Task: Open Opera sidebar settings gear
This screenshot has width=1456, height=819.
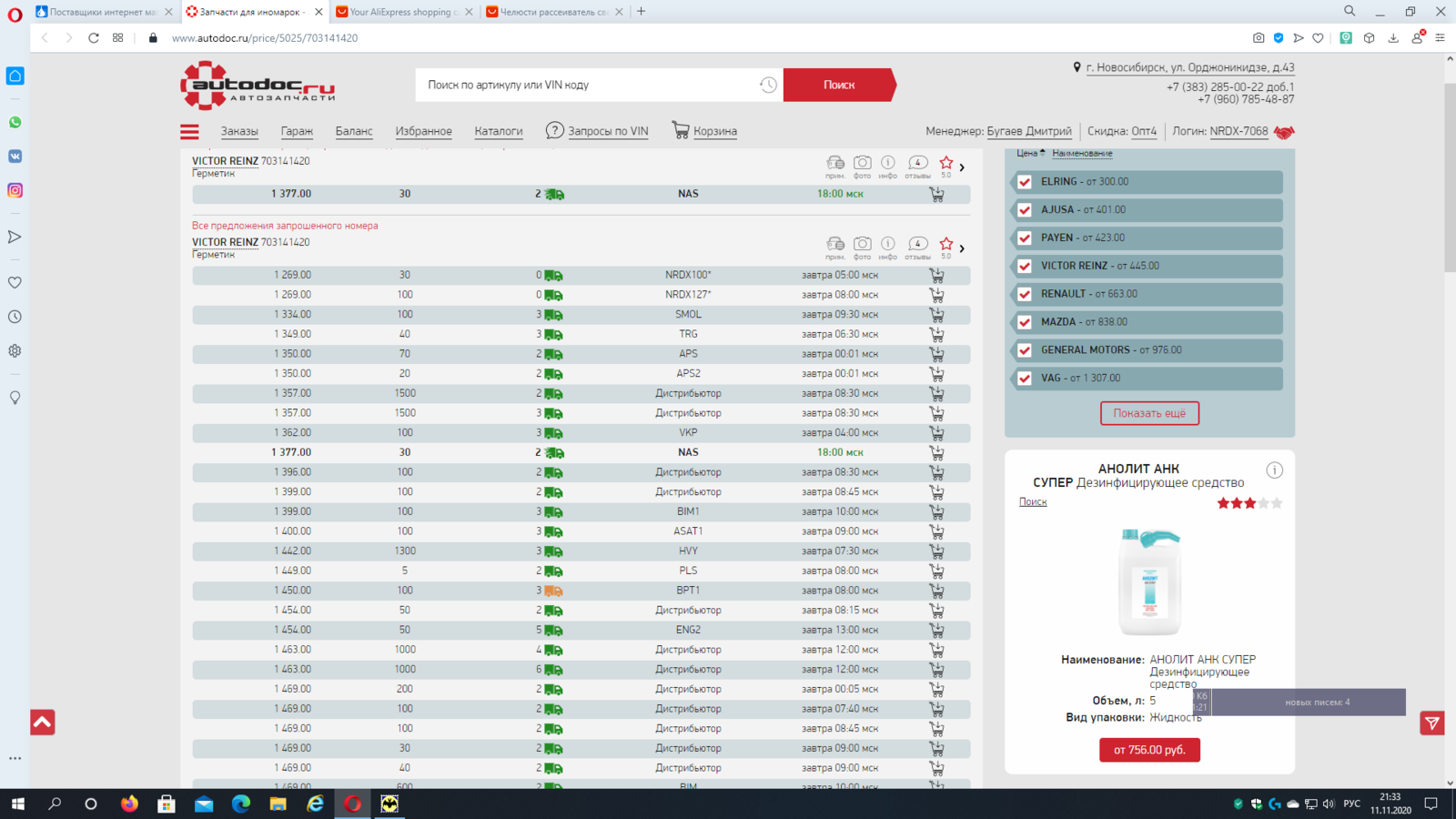Action: coord(15,350)
